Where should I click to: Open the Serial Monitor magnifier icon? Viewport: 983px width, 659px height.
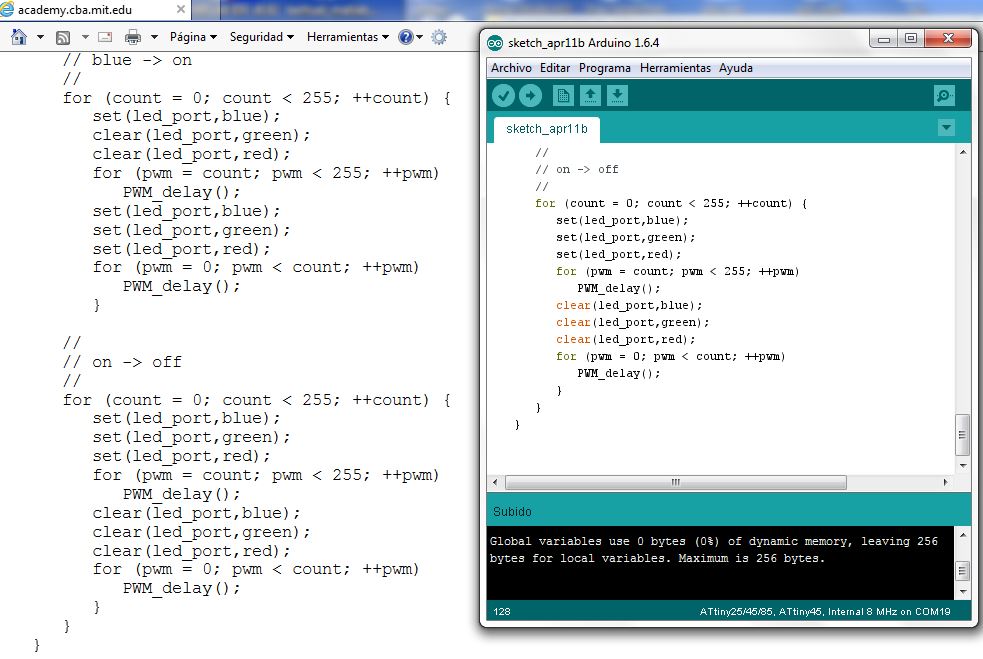coord(944,96)
